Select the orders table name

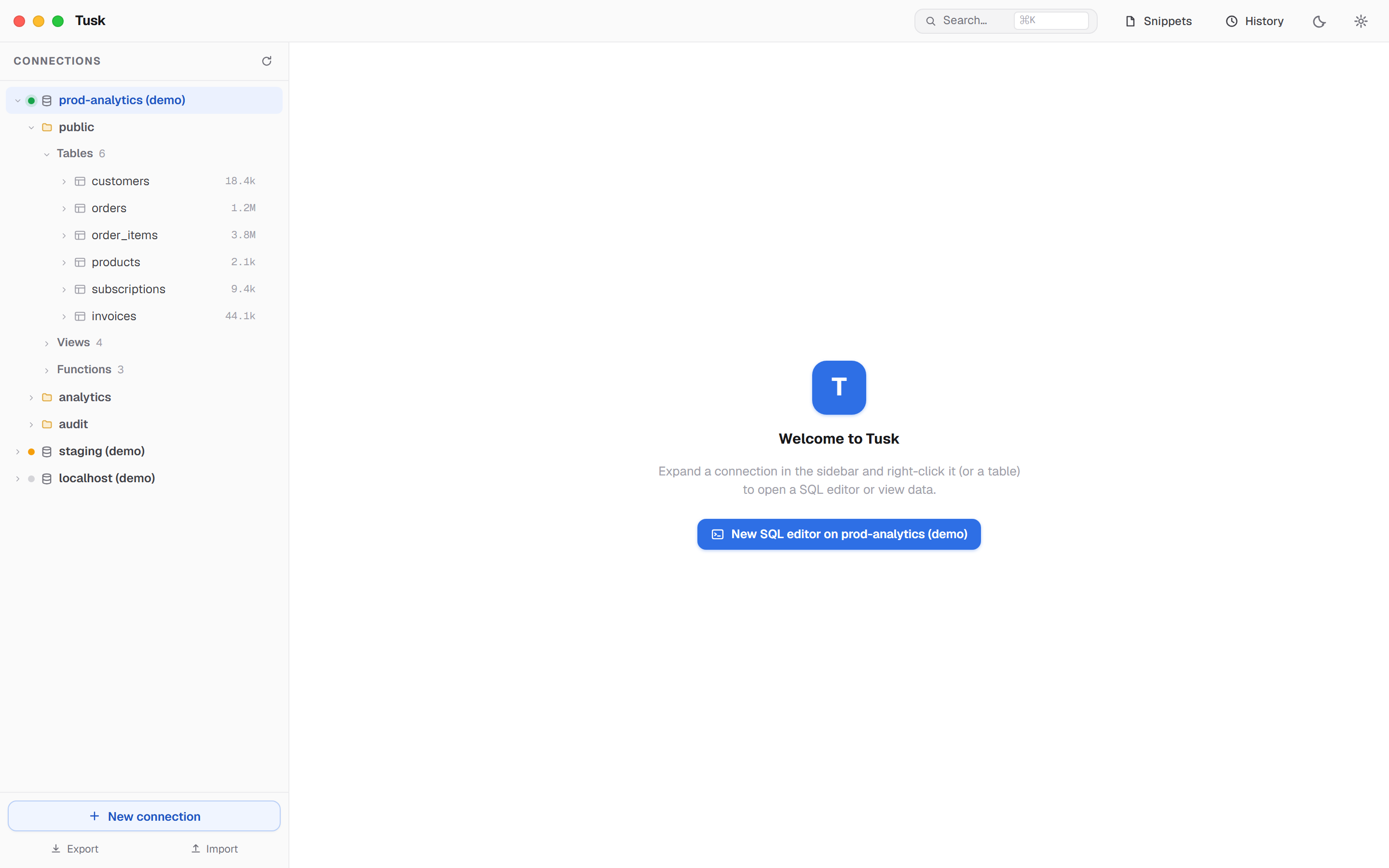coord(109,208)
